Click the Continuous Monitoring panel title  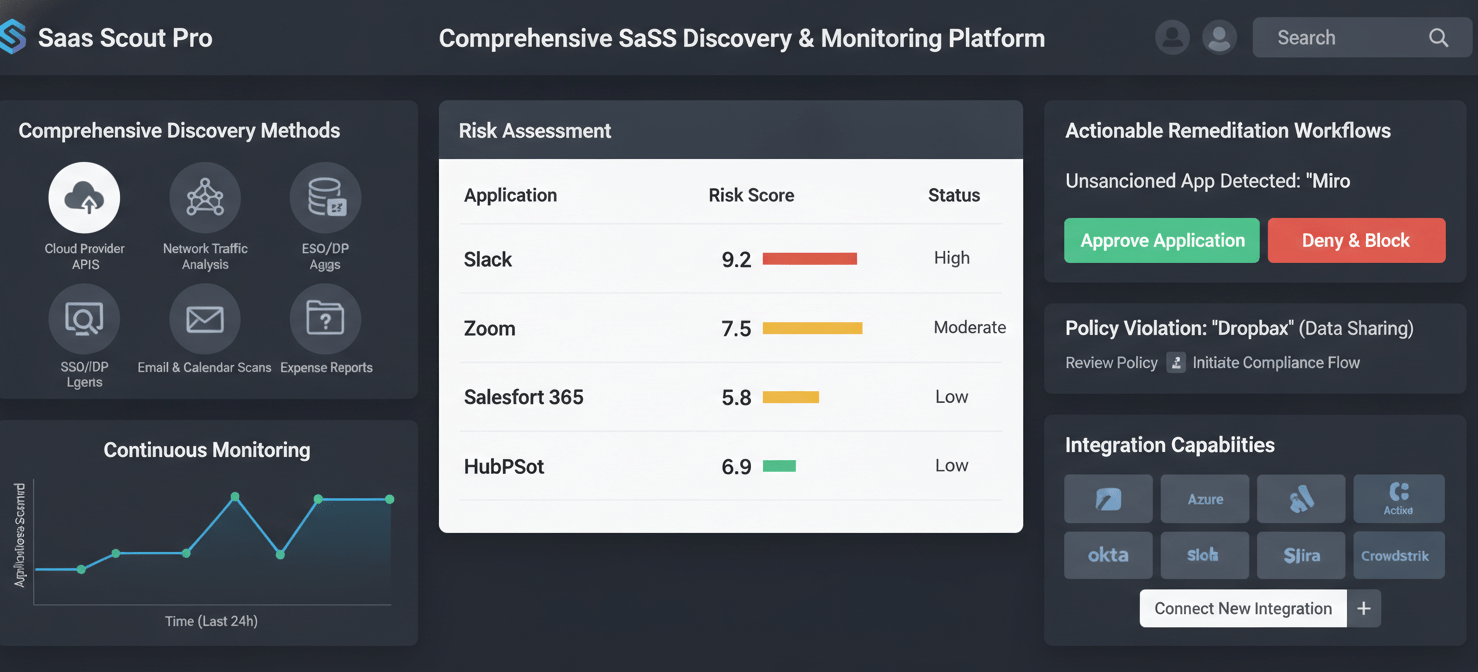tap(207, 450)
